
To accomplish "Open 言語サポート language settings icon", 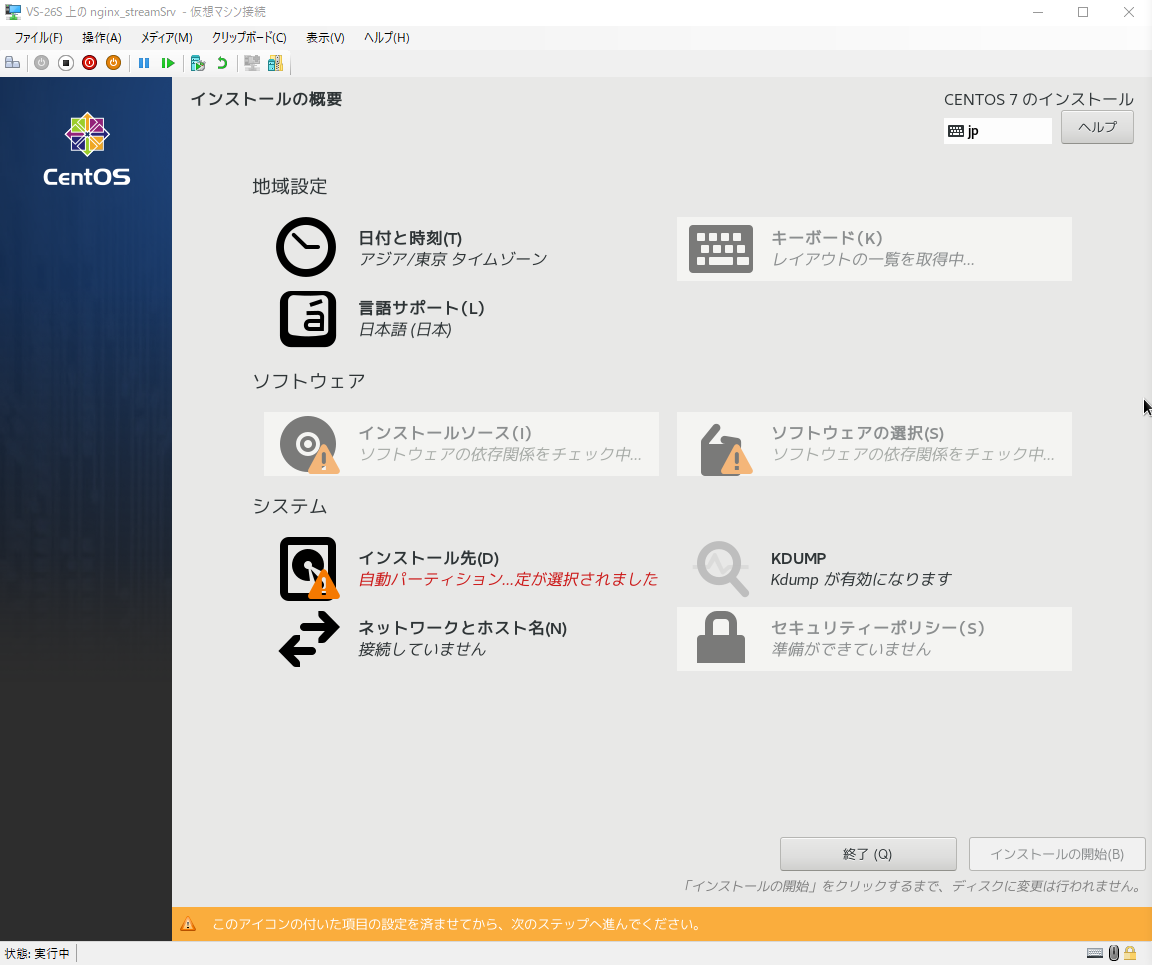I will (307, 319).
